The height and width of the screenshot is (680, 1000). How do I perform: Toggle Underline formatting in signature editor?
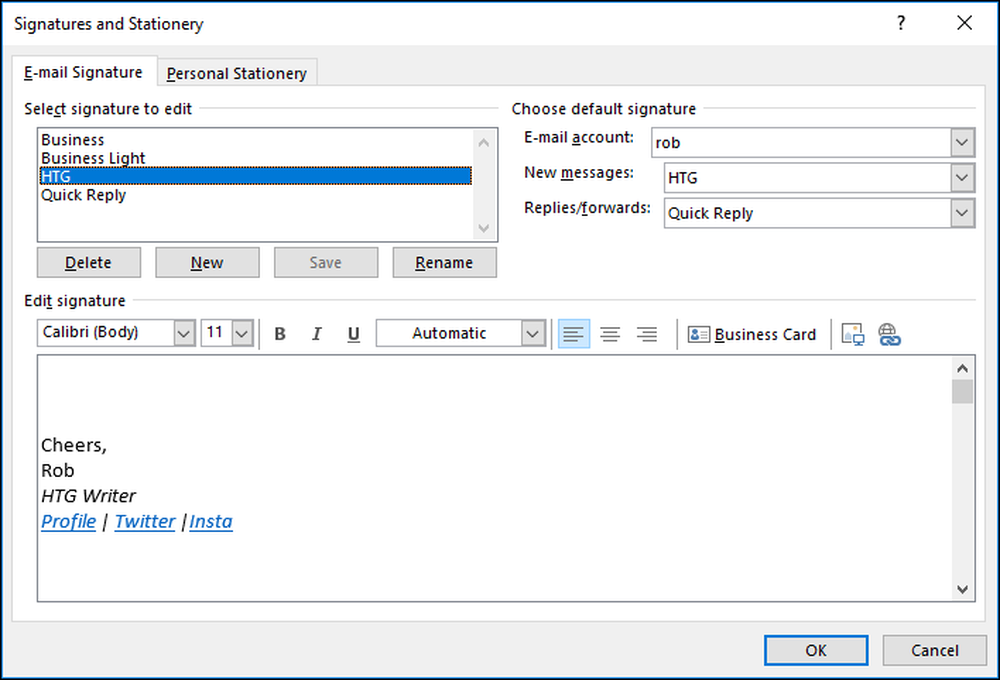[x=353, y=334]
